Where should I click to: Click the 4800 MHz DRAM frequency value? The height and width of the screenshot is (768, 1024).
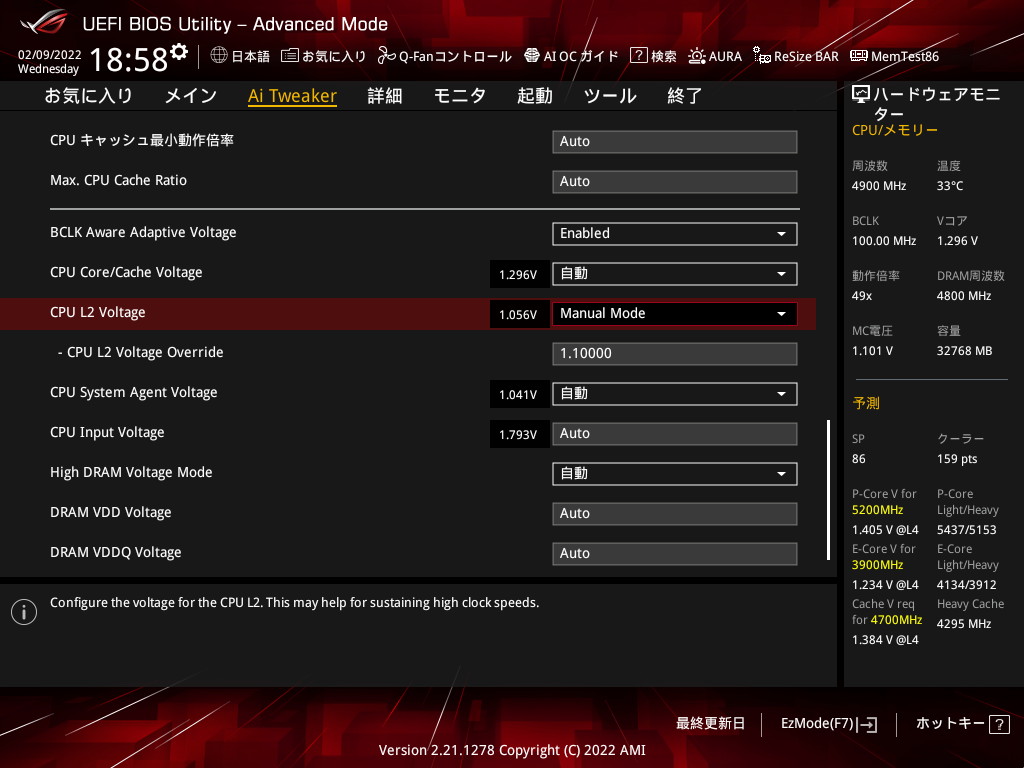tap(964, 296)
